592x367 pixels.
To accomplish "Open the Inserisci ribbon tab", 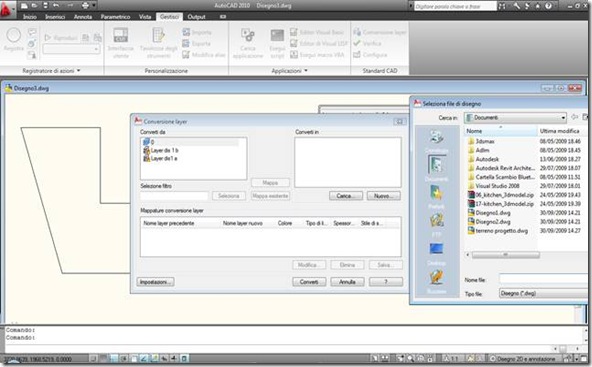I will [x=55, y=17].
